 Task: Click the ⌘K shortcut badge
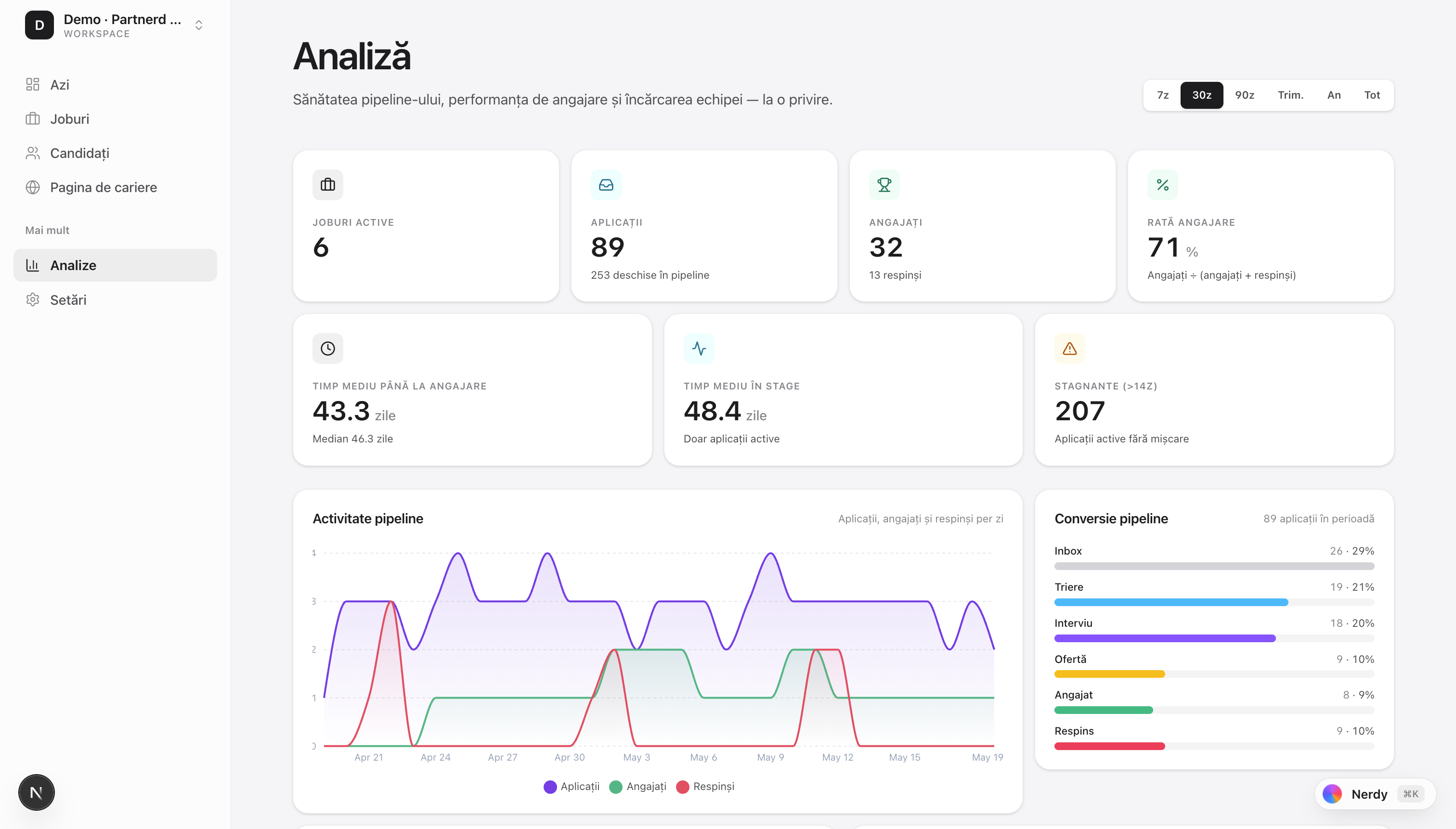click(1411, 794)
